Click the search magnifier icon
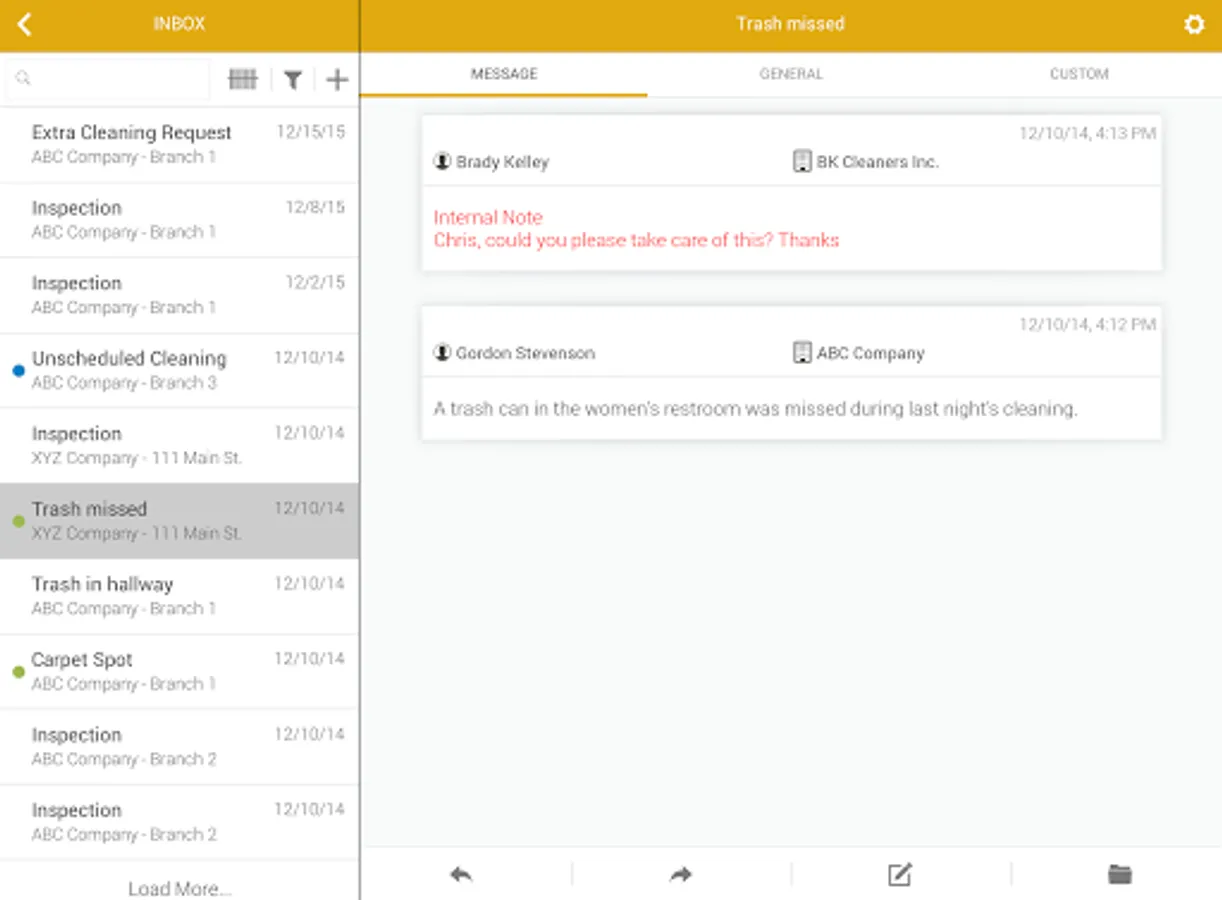This screenshot has height=900, width=1222. pos(23,78)
